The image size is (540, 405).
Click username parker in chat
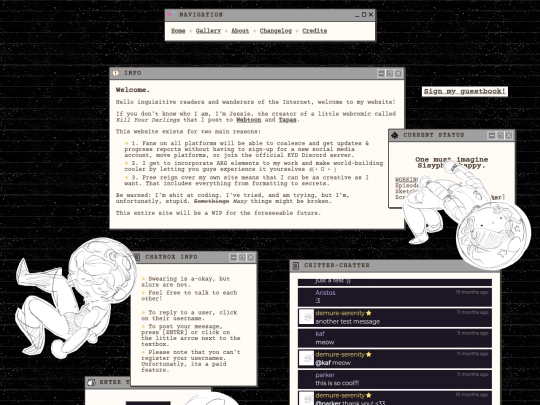(x=325, y=375)
